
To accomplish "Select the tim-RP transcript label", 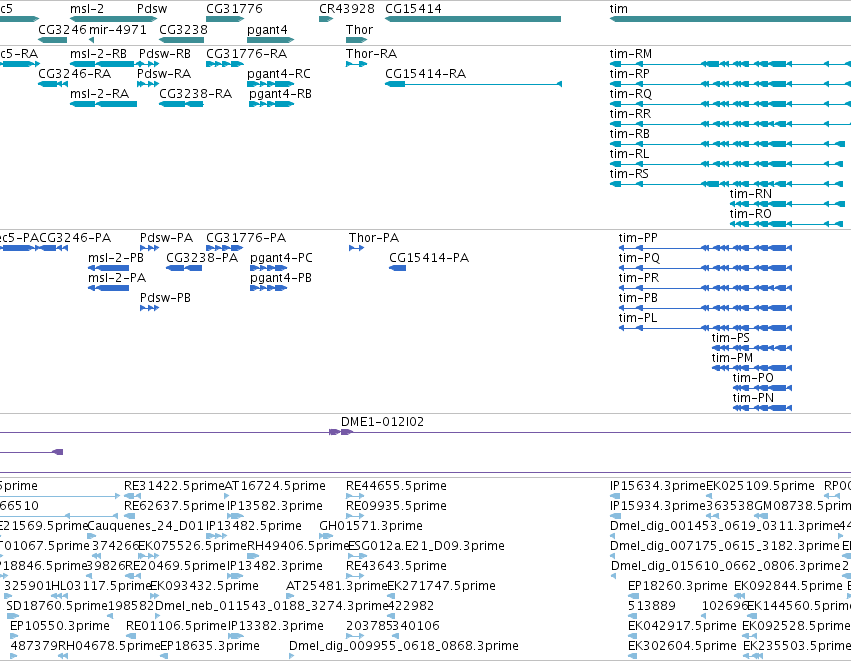I will pos(630,74).
